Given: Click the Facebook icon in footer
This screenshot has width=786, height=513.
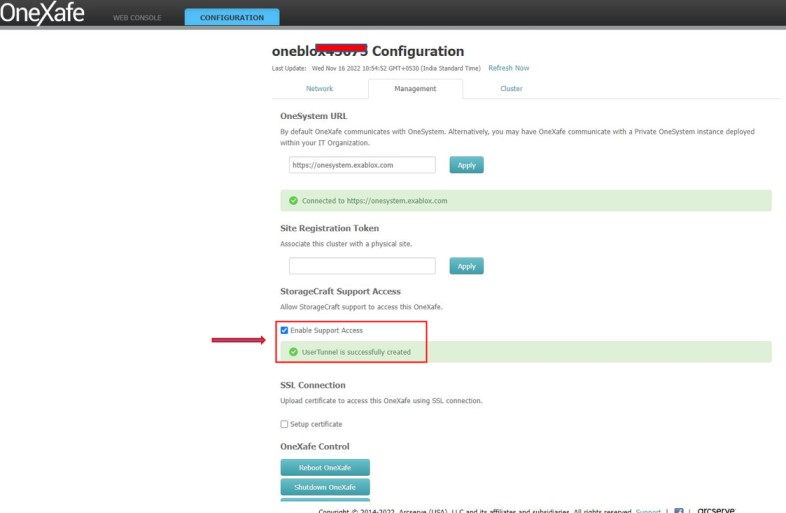Looking at the screenshot, I should click(x=679, y=510).
